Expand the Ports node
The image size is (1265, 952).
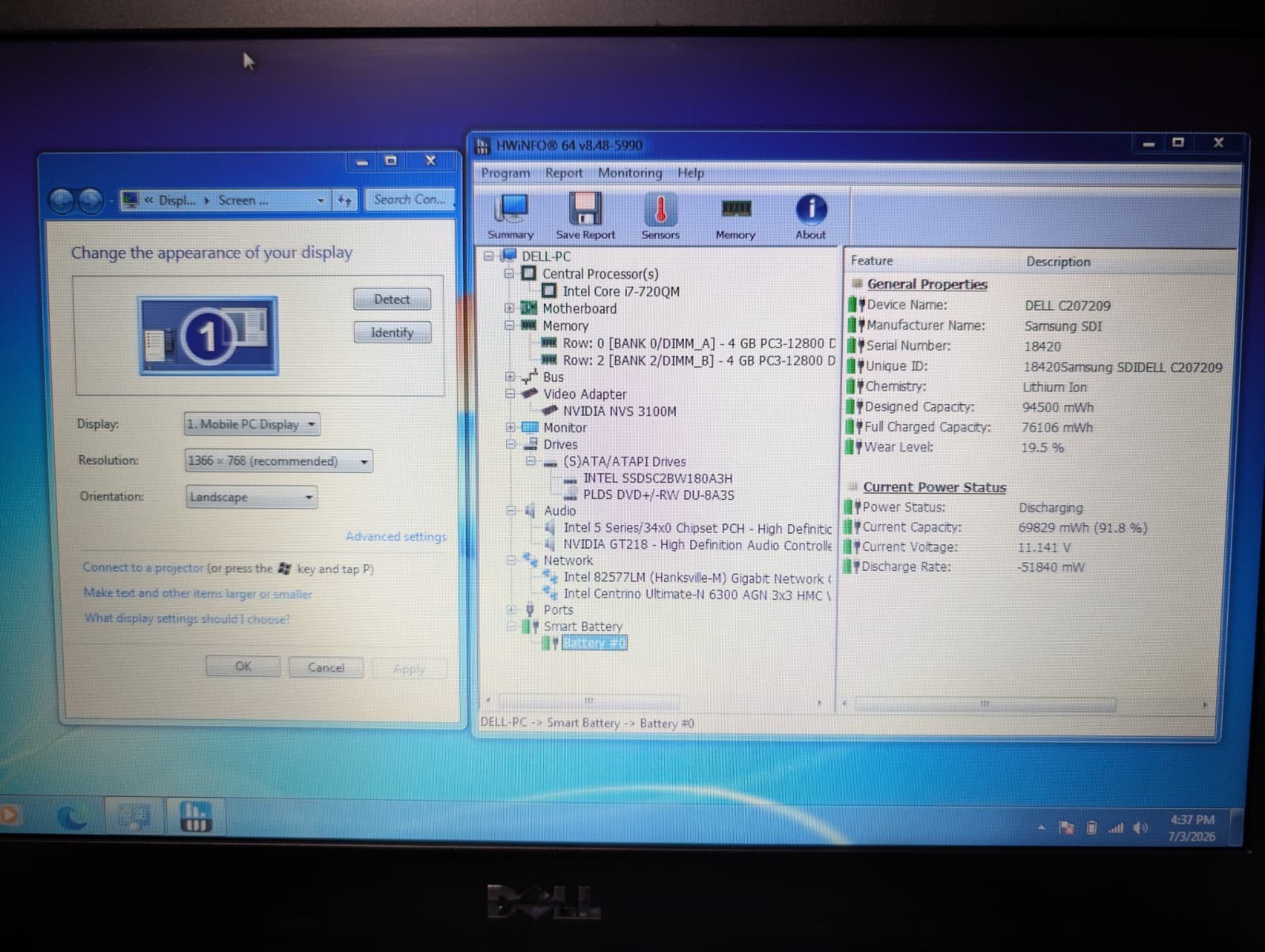(512, 610)
